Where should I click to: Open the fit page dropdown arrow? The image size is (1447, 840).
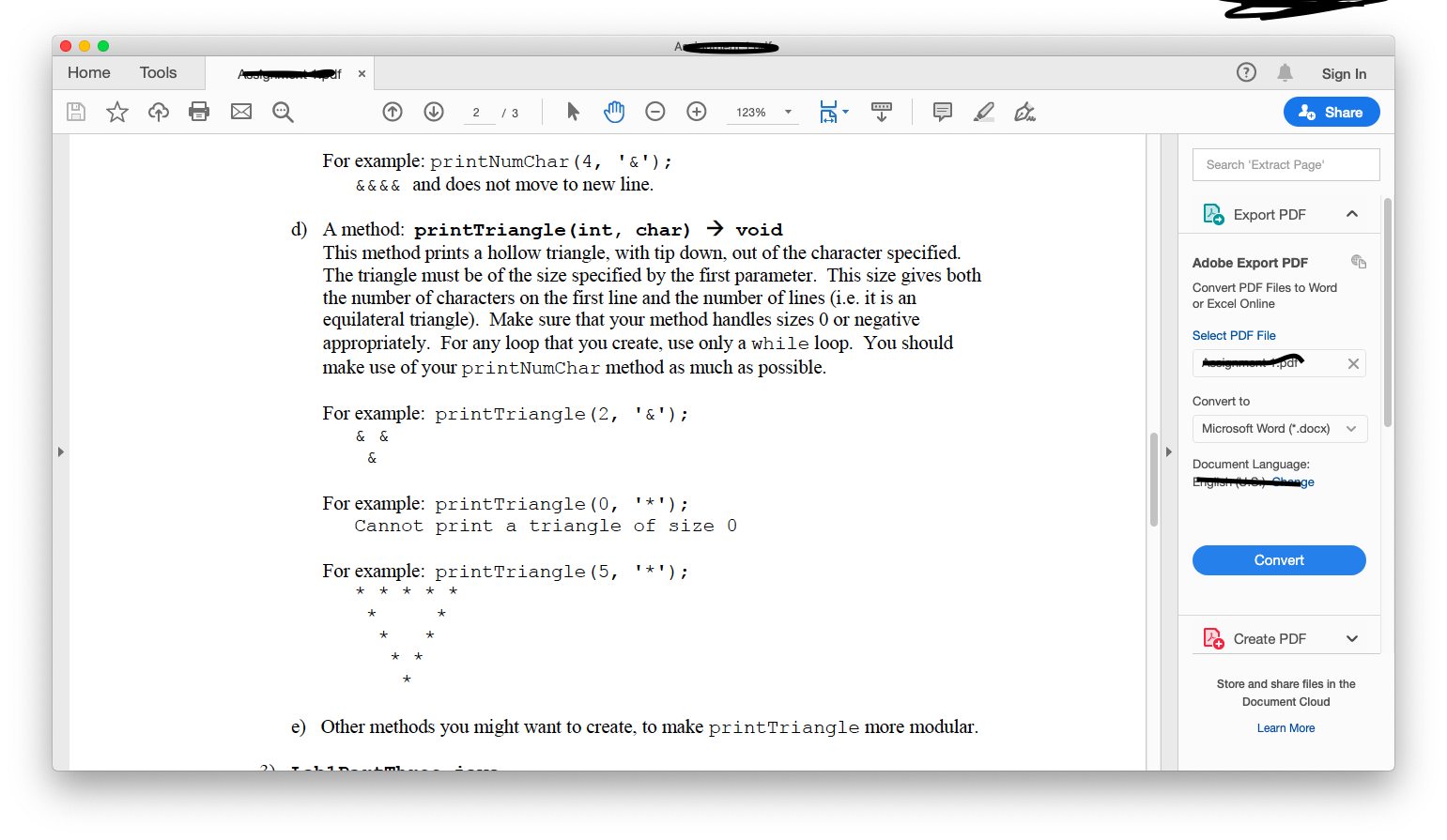point(845,112)
